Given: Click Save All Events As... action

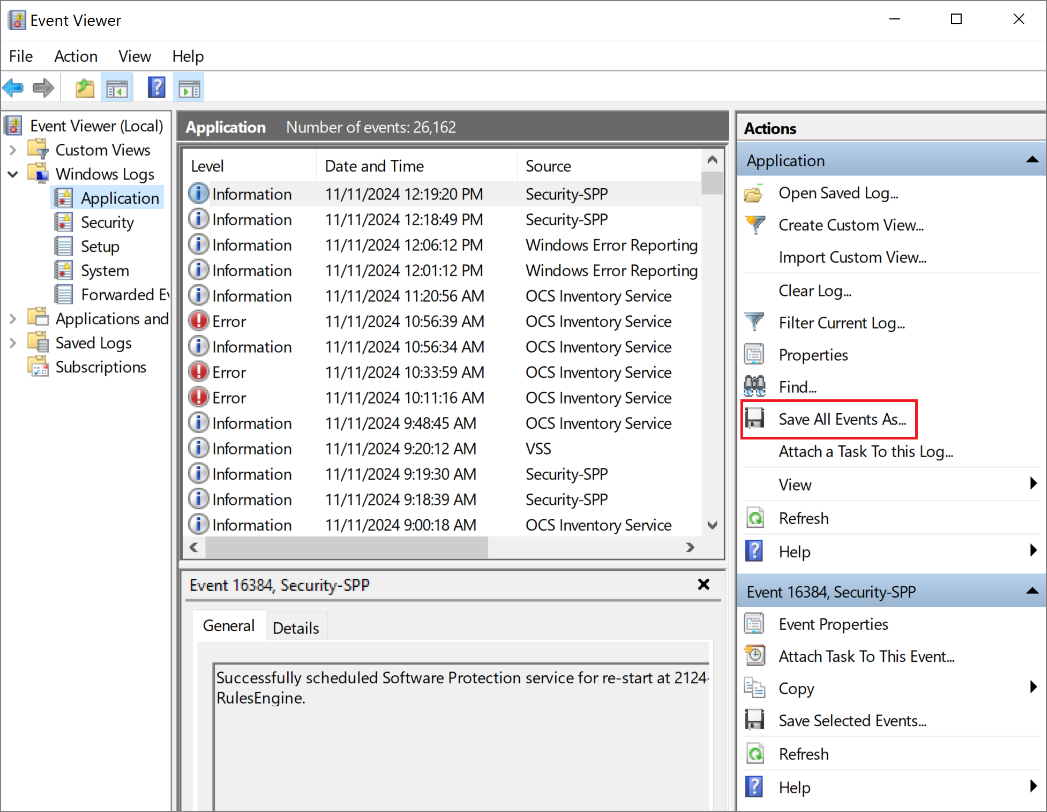Looking at the screenshot, I should click(842, 419).
